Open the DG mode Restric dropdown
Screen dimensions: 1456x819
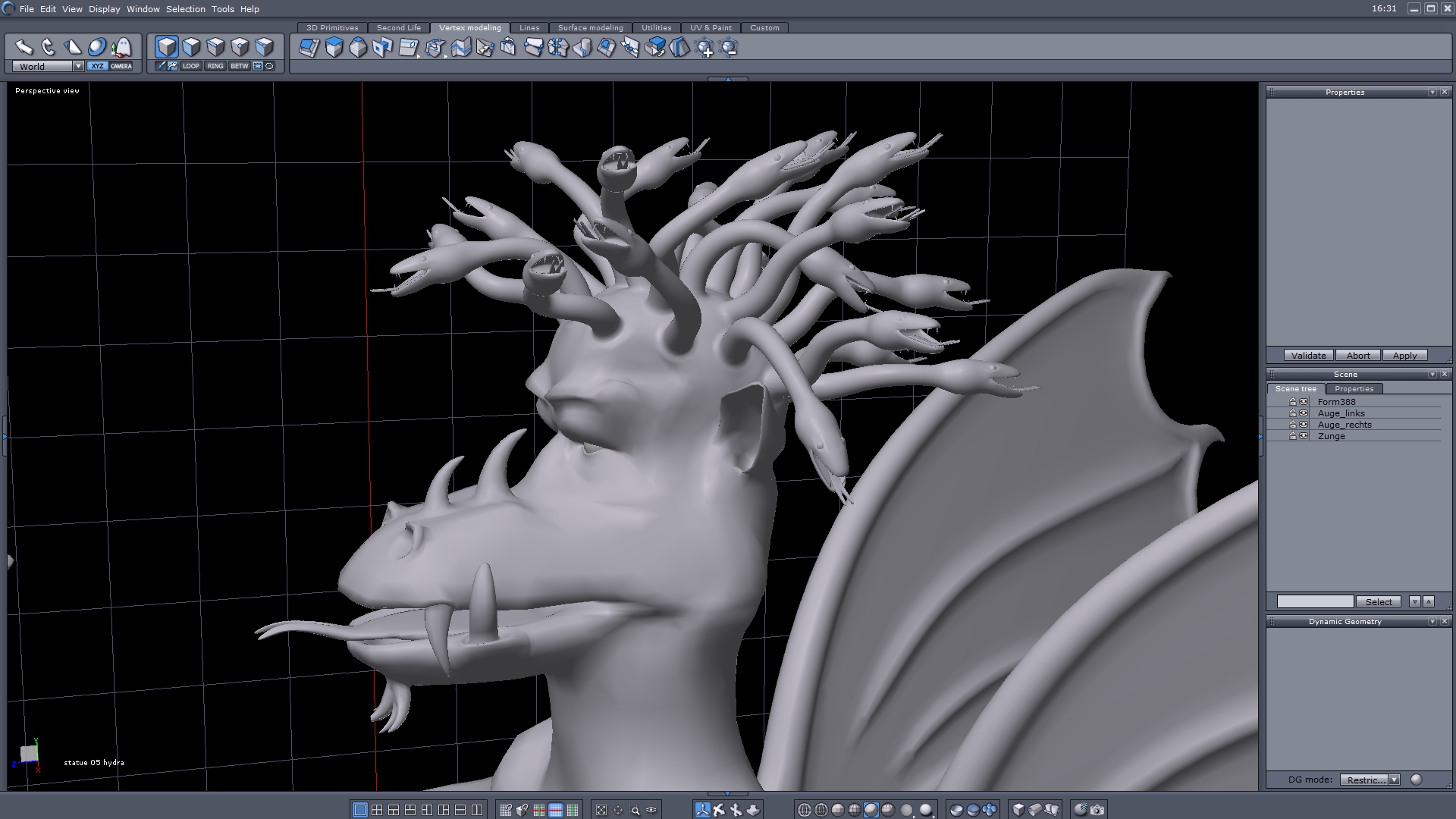tap(1394, 780)
